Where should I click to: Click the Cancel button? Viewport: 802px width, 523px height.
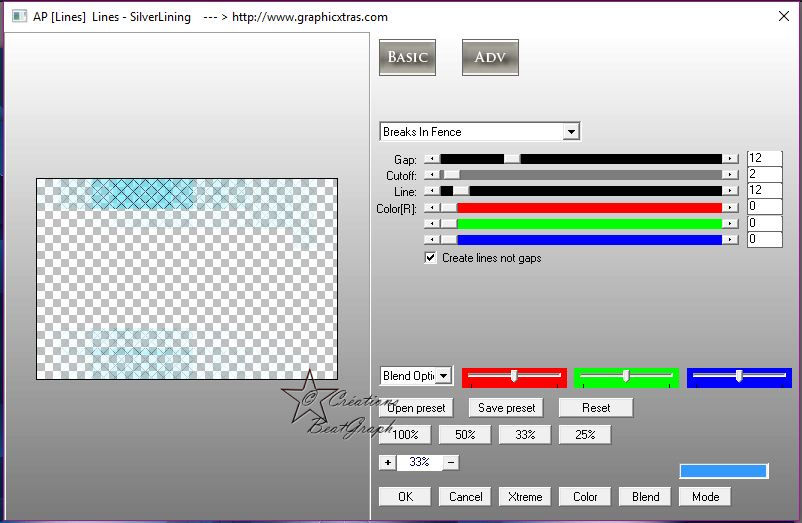(465, 496)
